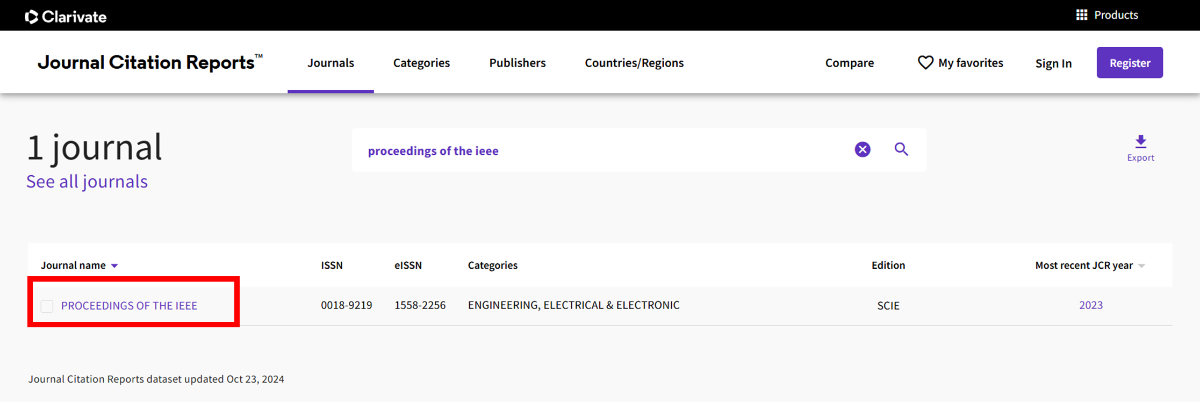Open the Categories tab

click(421, 63)
